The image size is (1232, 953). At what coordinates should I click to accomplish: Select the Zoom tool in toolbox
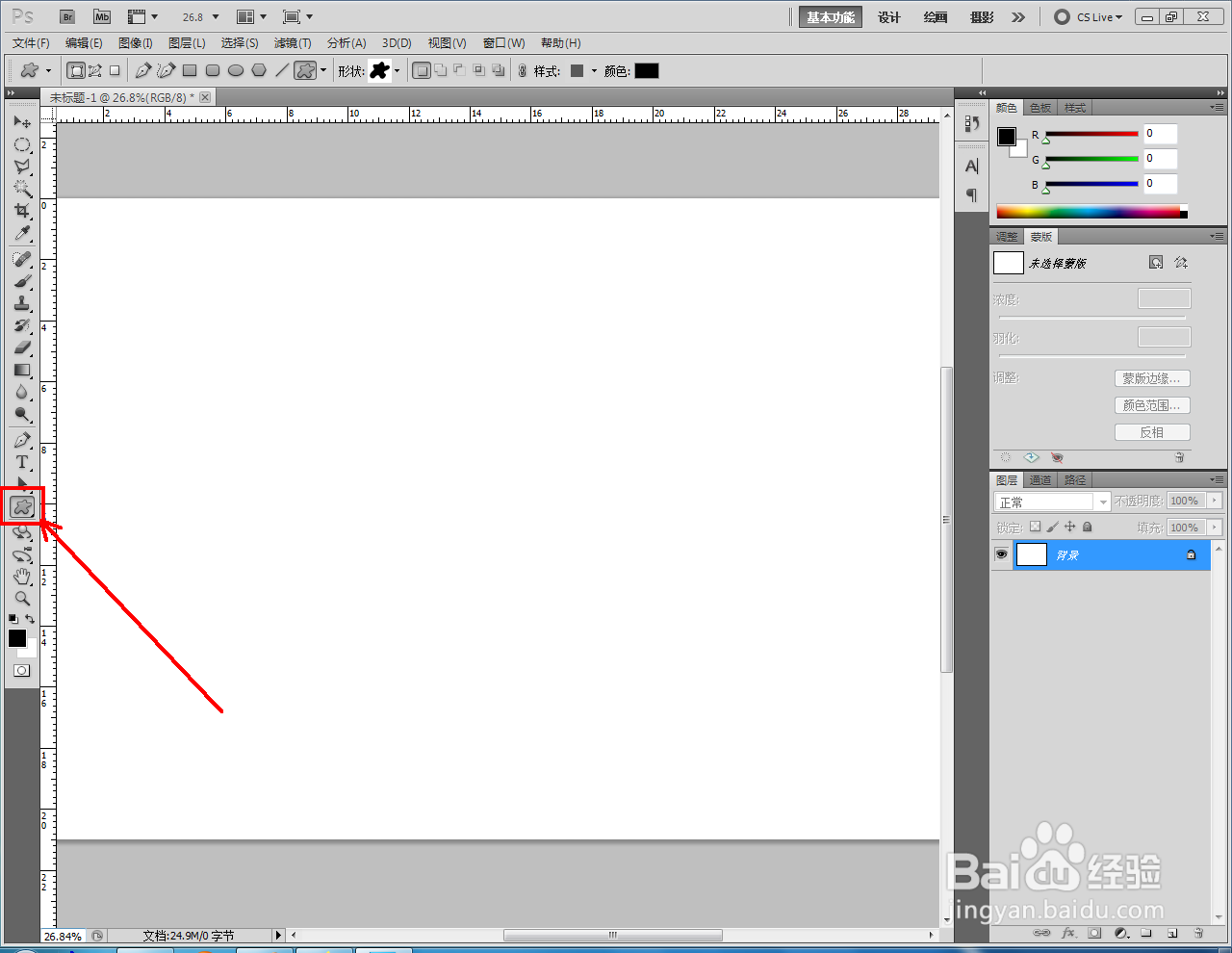click(x=22, y=599)
